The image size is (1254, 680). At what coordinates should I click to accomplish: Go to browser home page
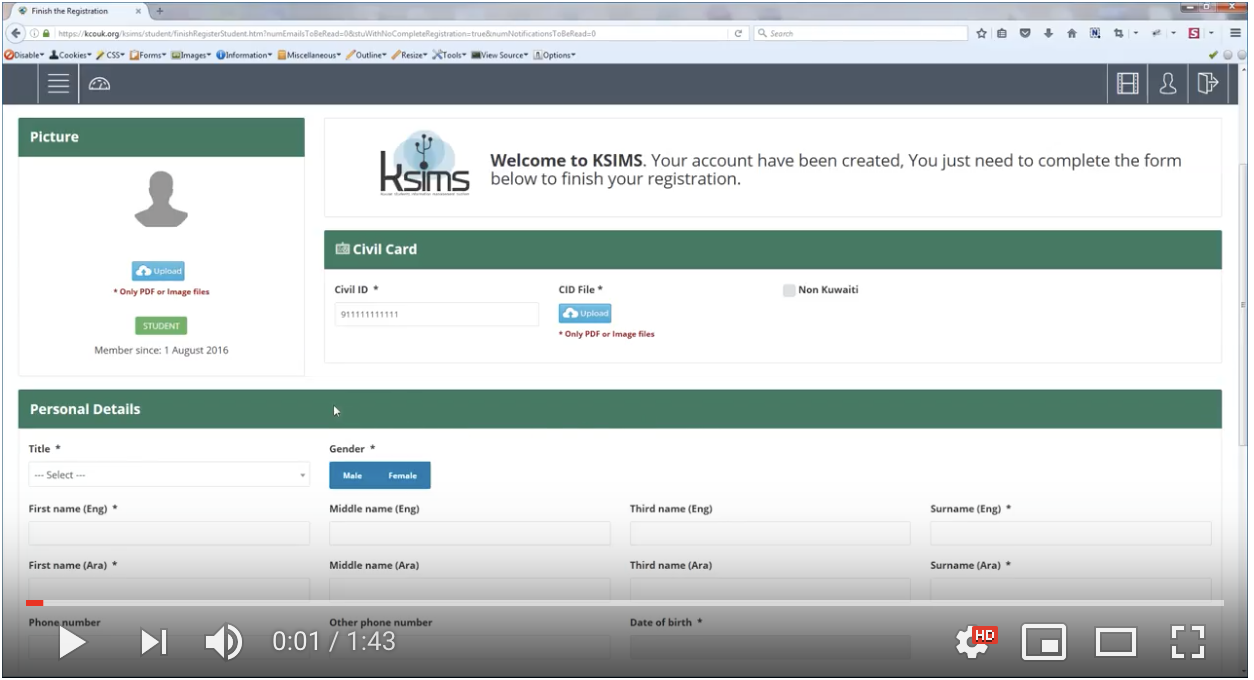[x=1072, y=33]
